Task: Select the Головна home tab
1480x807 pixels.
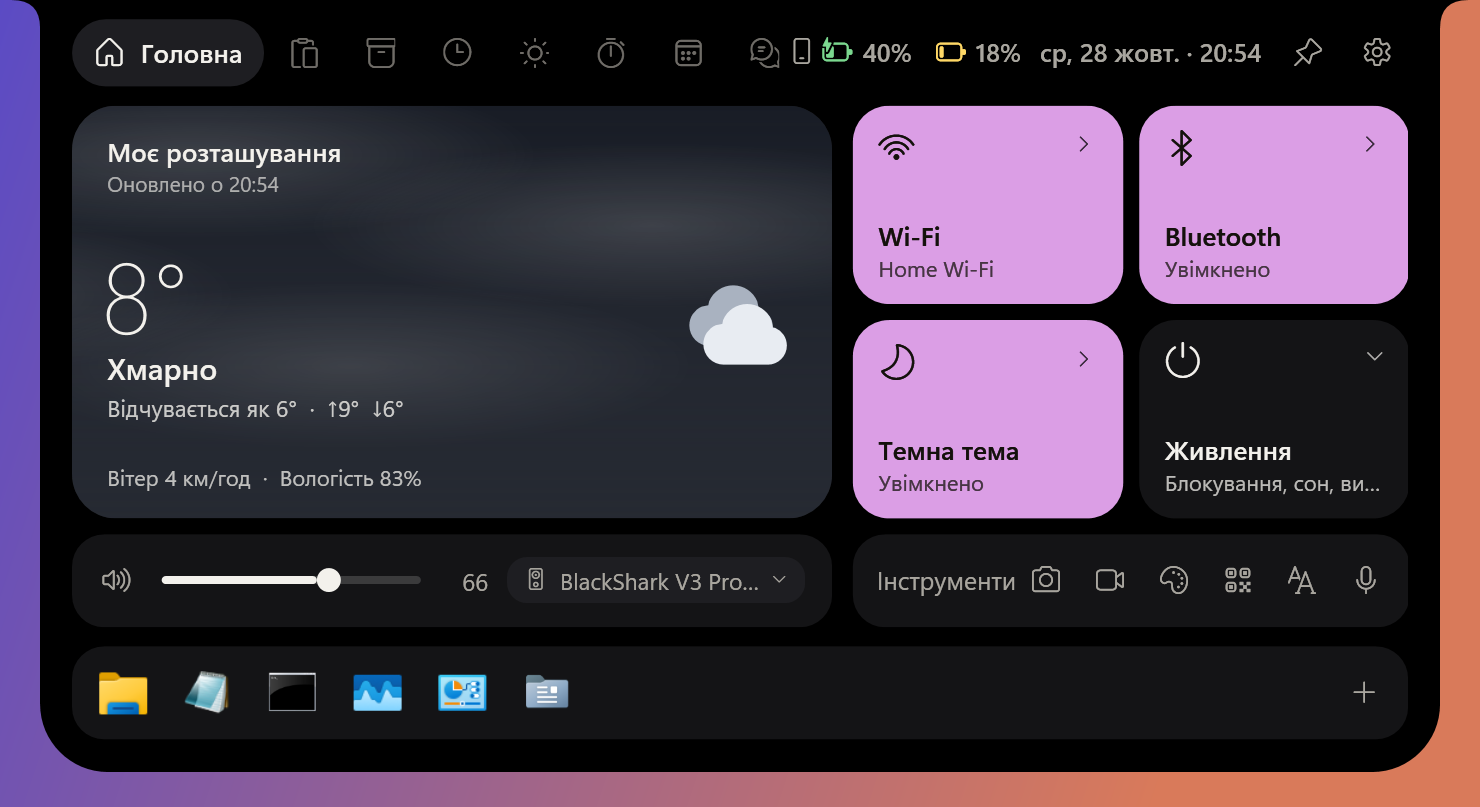Action: pos(168,53)
